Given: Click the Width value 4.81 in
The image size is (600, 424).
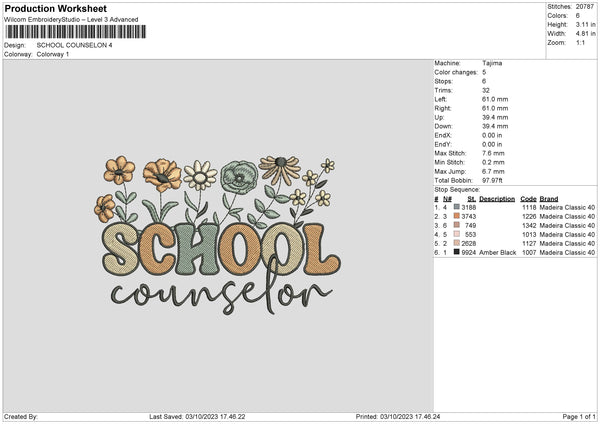Looking at the screenshot, I should [585, 34].
